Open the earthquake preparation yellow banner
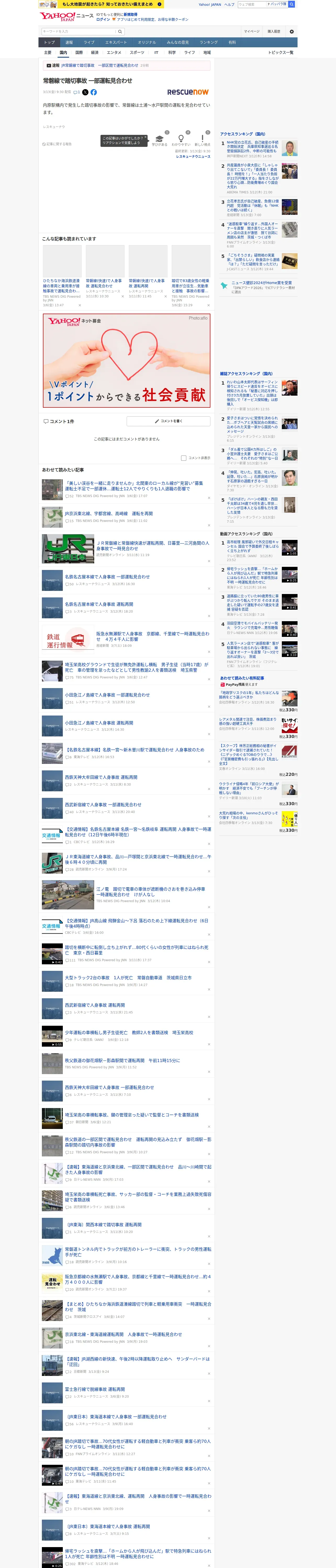The height and width of the screenshot is (1568, 336). 101,4
